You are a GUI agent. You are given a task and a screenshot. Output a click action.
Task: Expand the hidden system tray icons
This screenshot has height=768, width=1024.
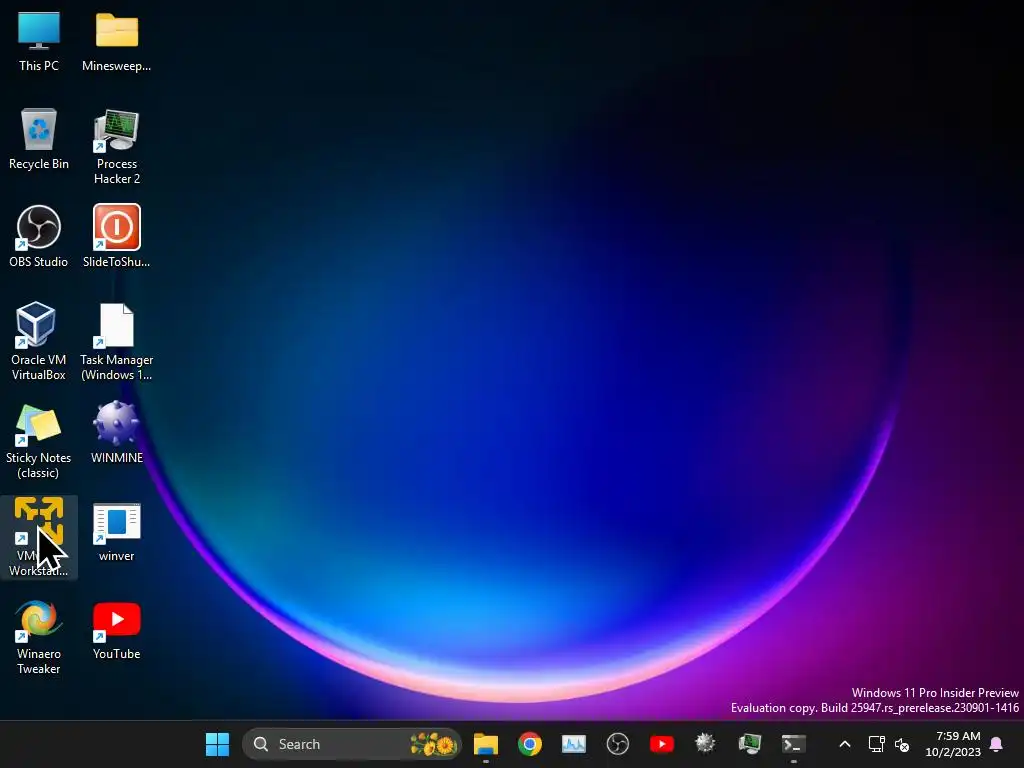point(844,744)
